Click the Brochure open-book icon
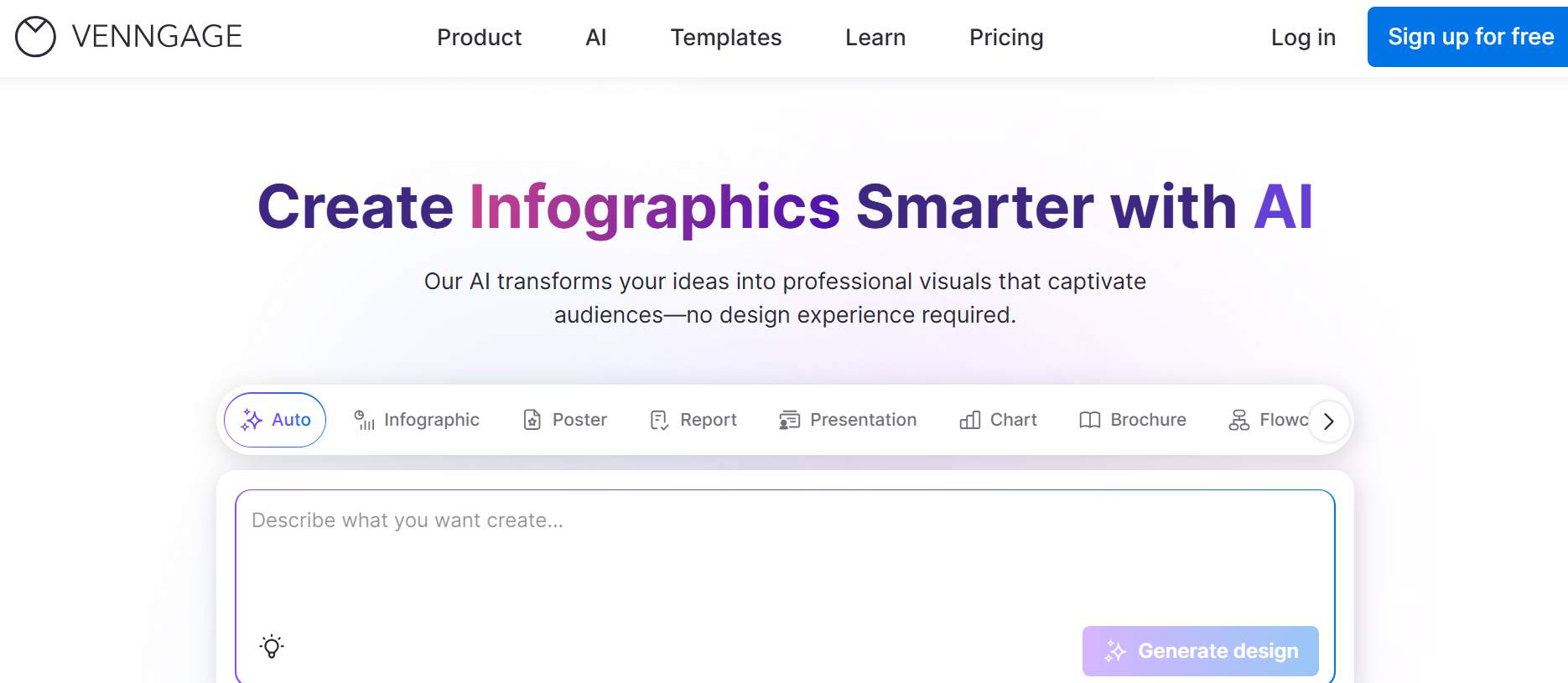Image resolution: width=1568 pixels, height=683 pixels. (1089, 420)
